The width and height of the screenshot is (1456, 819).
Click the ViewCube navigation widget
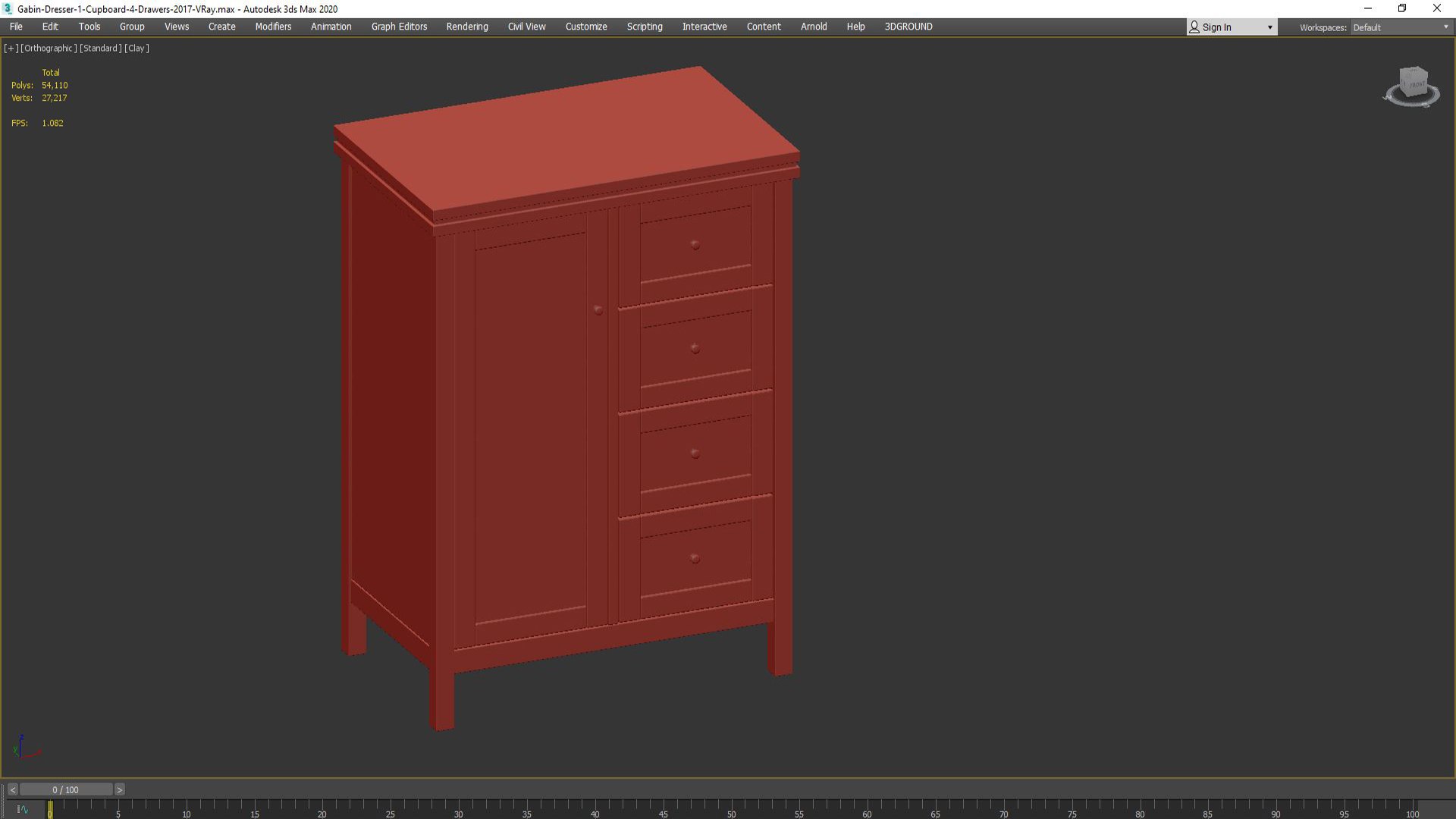(x=1412, y=86)
